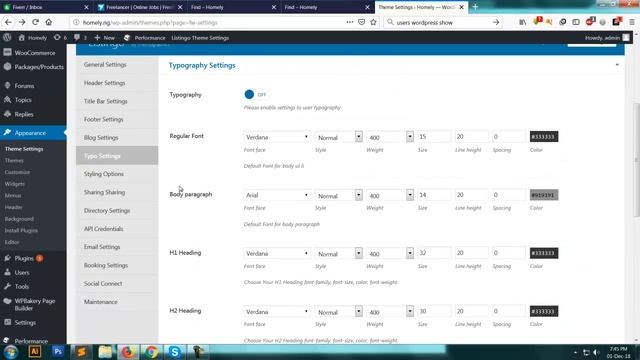Close the Theme Settings browser tab
The width and height of the screenshot is (640, 360).
pos(461,7)
